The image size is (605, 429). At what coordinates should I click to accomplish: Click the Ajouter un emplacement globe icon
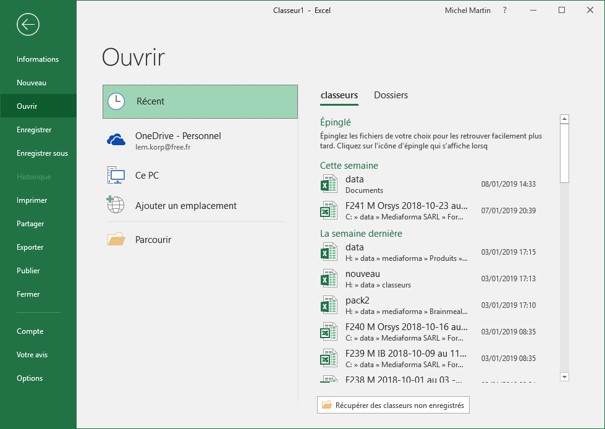(x=117, y=206)
